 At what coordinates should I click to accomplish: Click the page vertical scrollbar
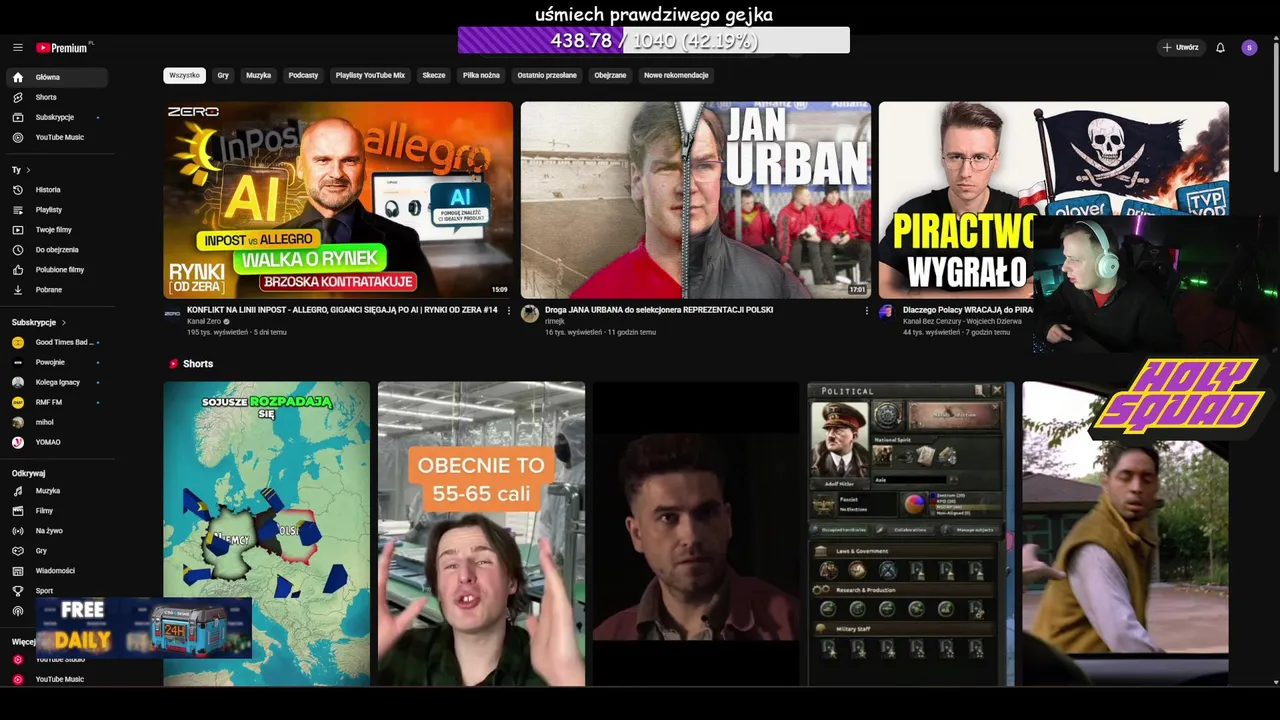coord(1275,105)
